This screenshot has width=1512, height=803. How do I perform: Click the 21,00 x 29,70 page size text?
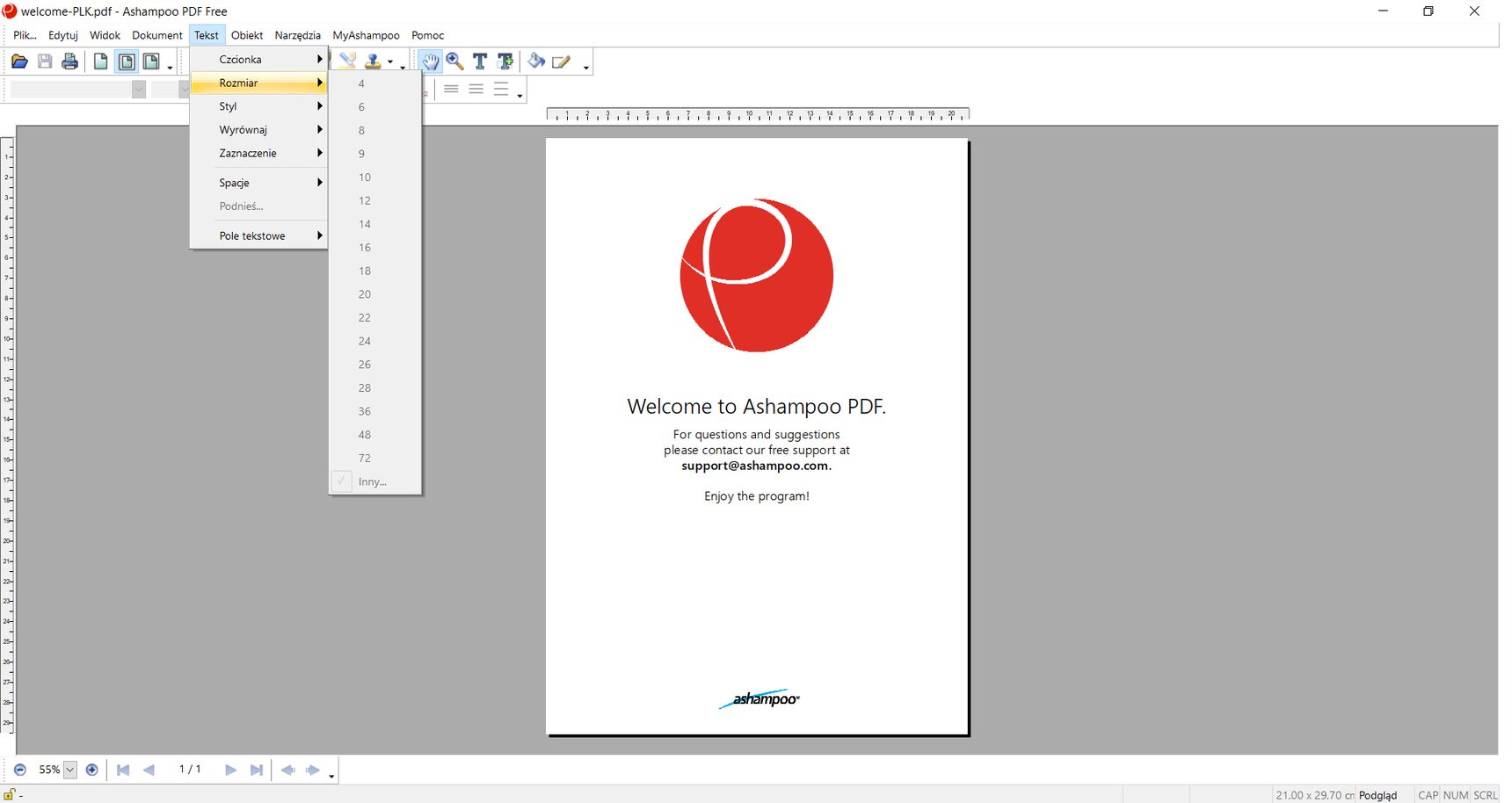tap(1315, 795)
